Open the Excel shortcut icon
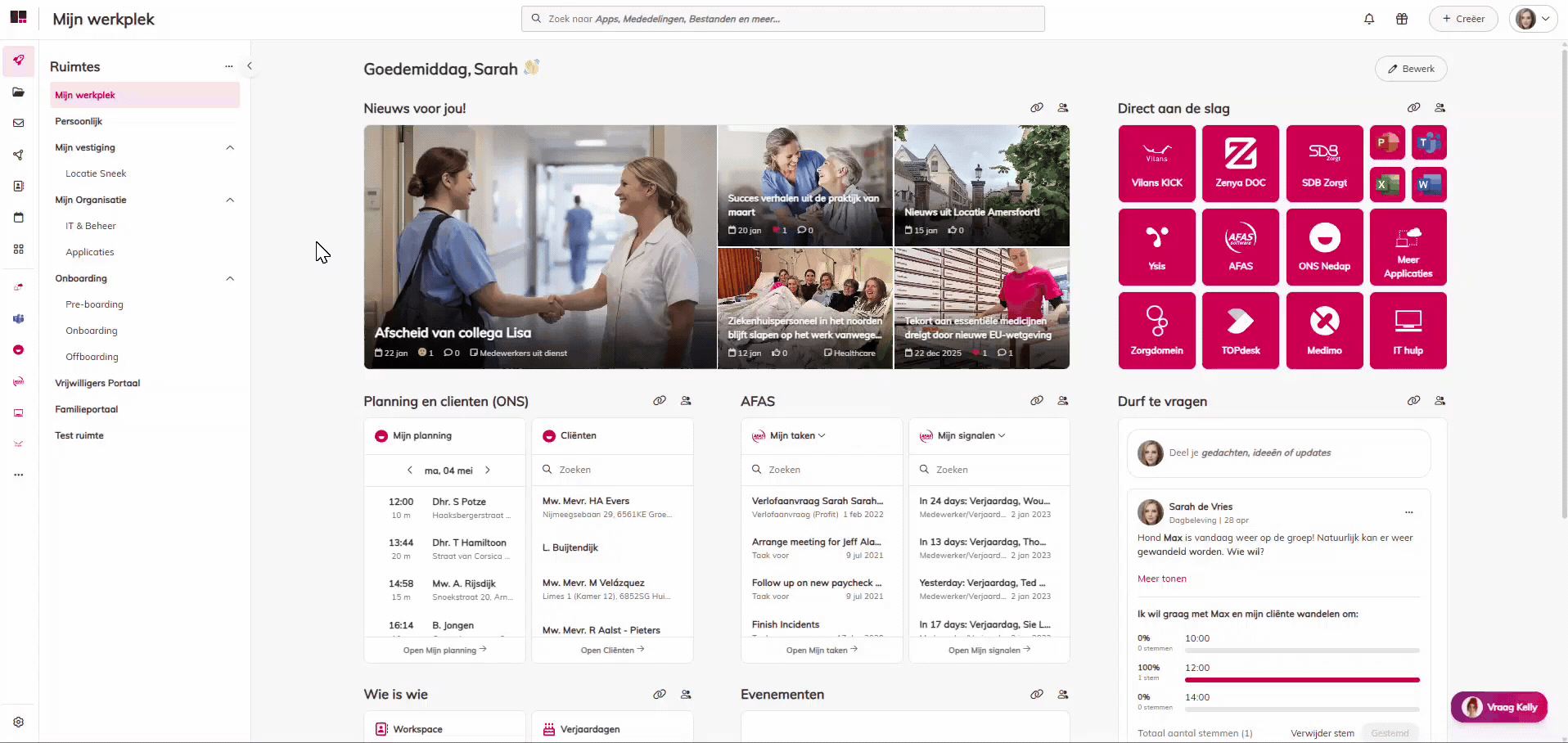Screen dimensions: 1568x743 tap(1387, 184)
